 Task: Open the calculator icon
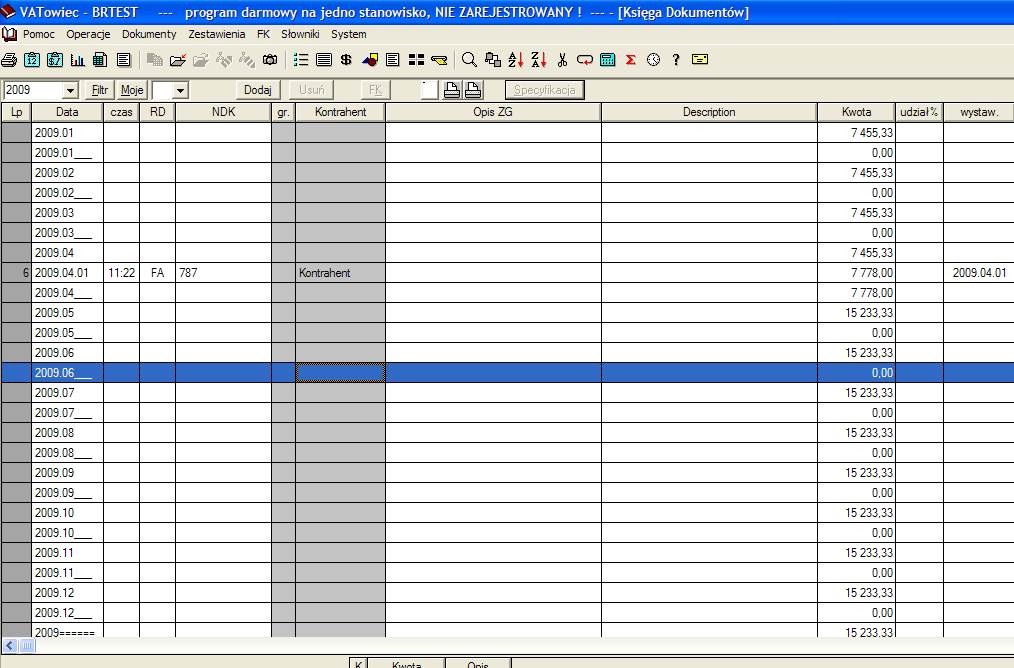click(x=607, y=60)
